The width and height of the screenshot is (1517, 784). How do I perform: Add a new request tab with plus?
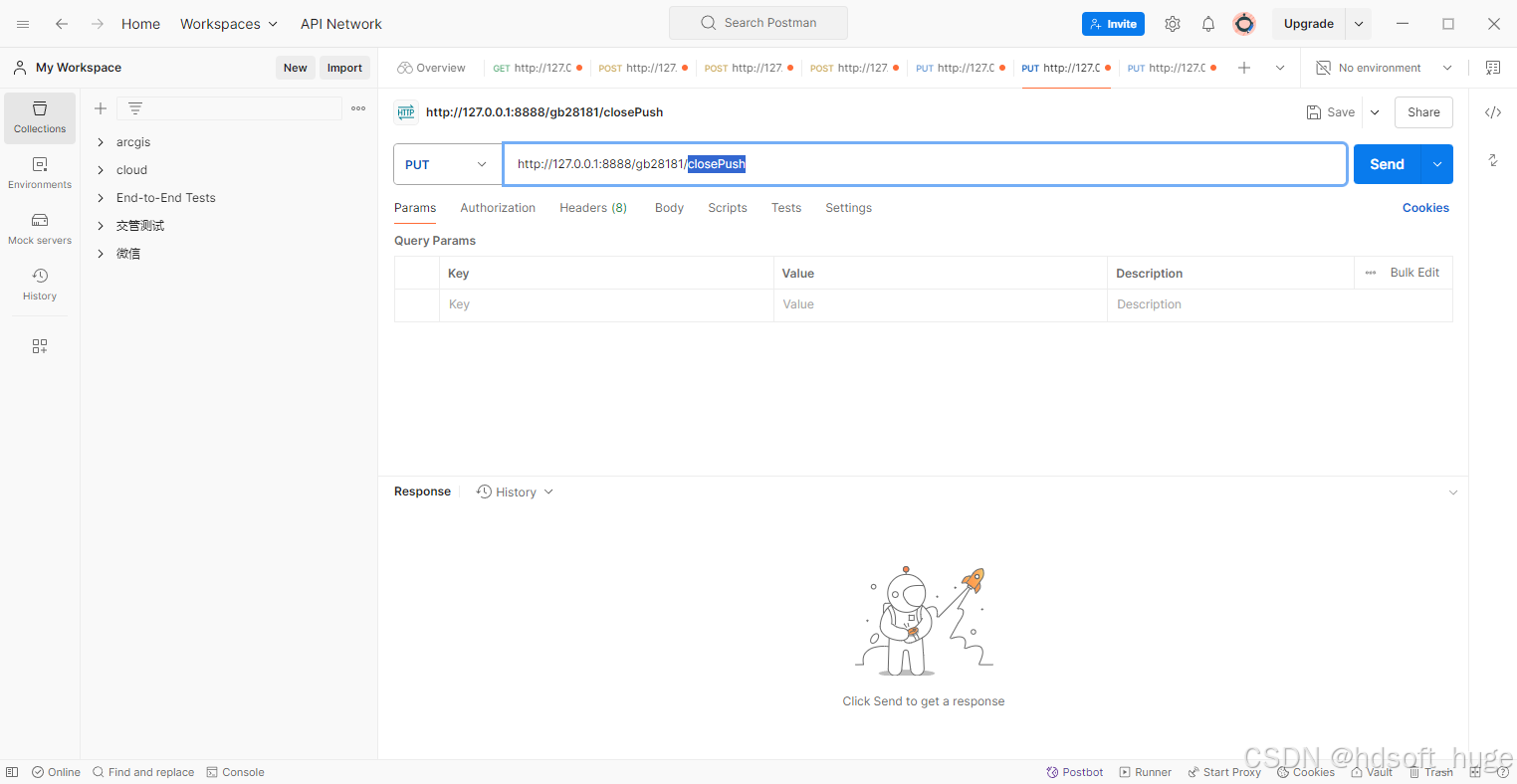click(1244, 68)
